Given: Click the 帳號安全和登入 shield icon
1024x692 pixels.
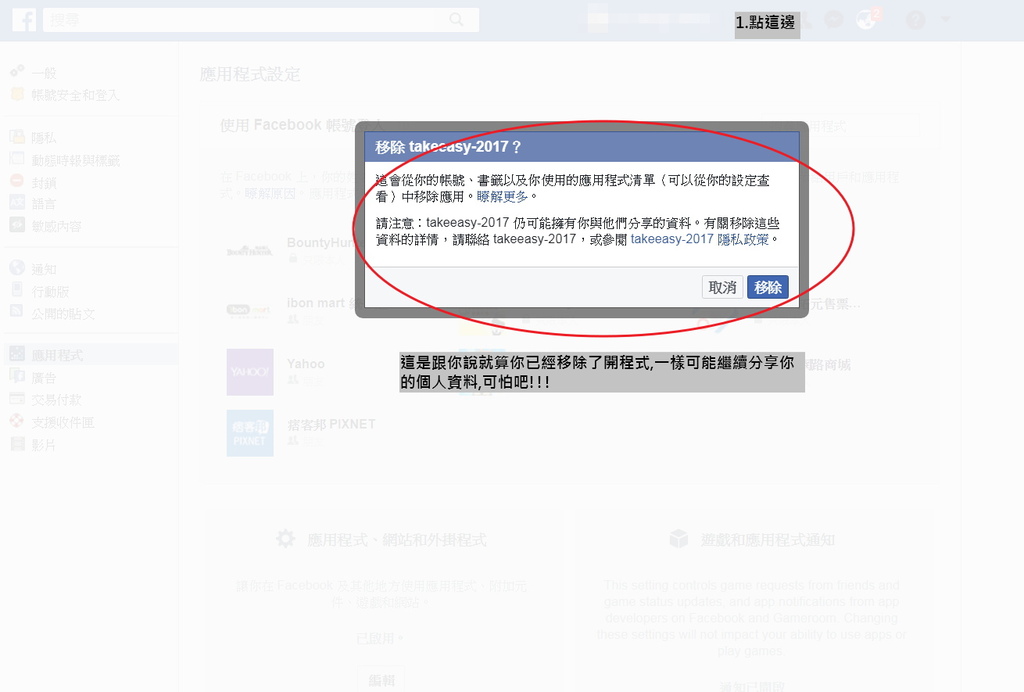Looking at the screenshot, I should (x=17, y=94).
